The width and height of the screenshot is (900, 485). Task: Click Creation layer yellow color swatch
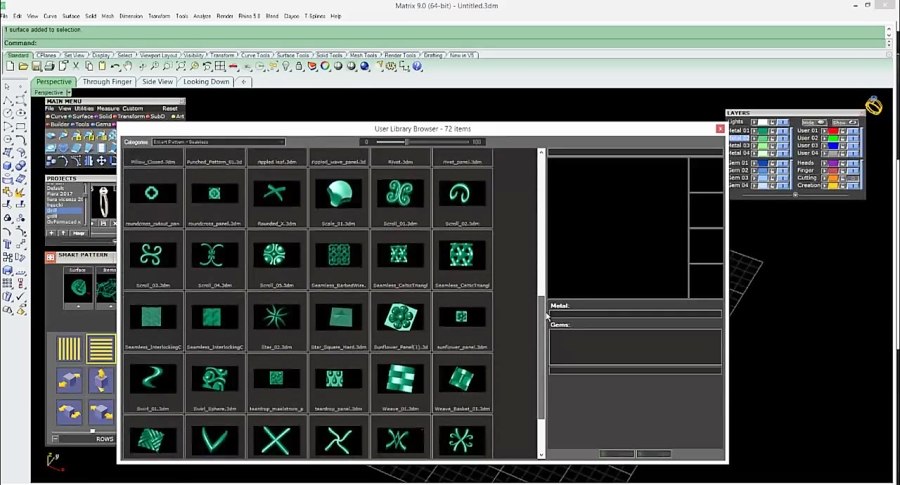(x=833, y=185)
